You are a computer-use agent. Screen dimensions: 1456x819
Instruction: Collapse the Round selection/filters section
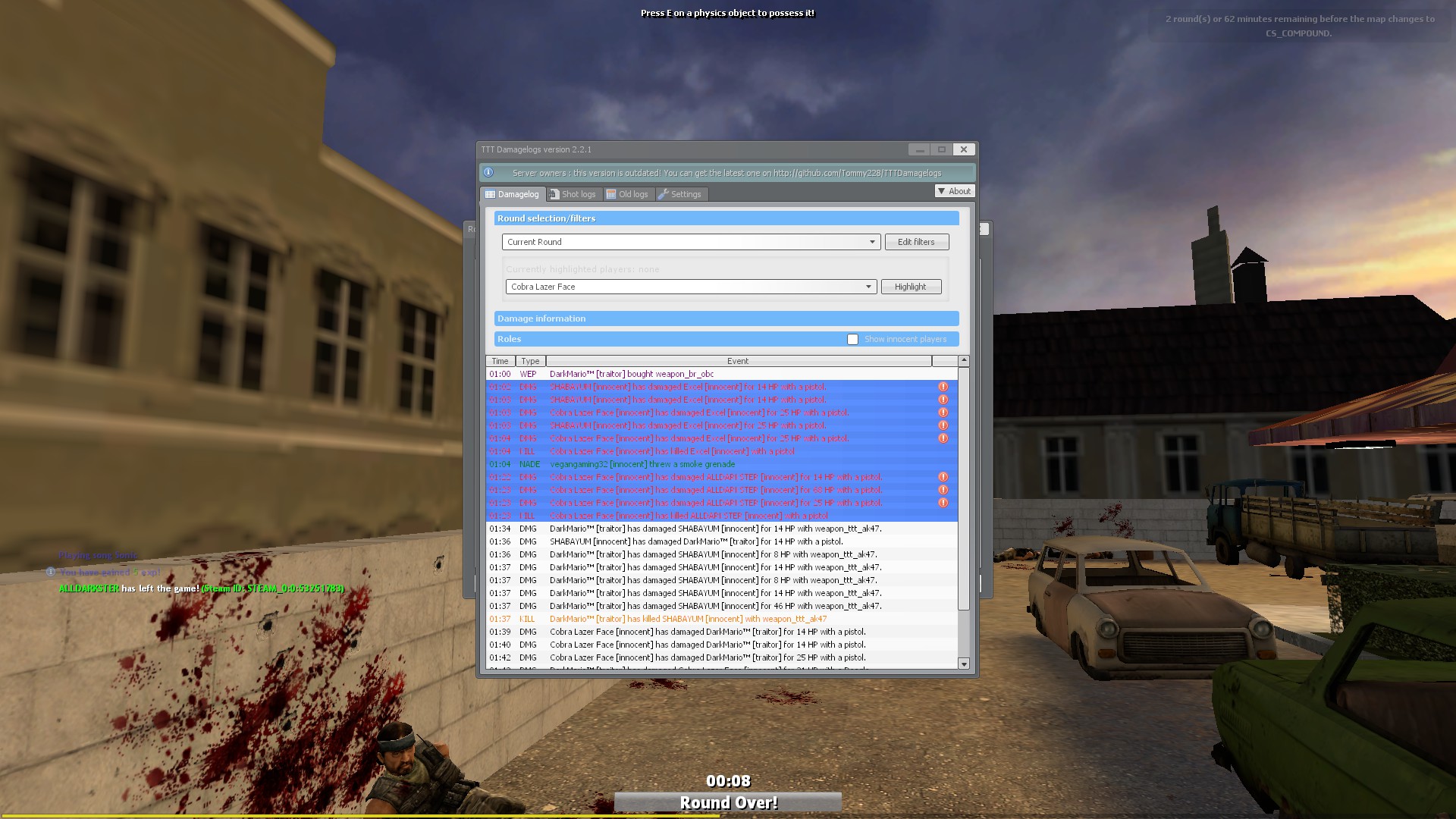[726, 218]
